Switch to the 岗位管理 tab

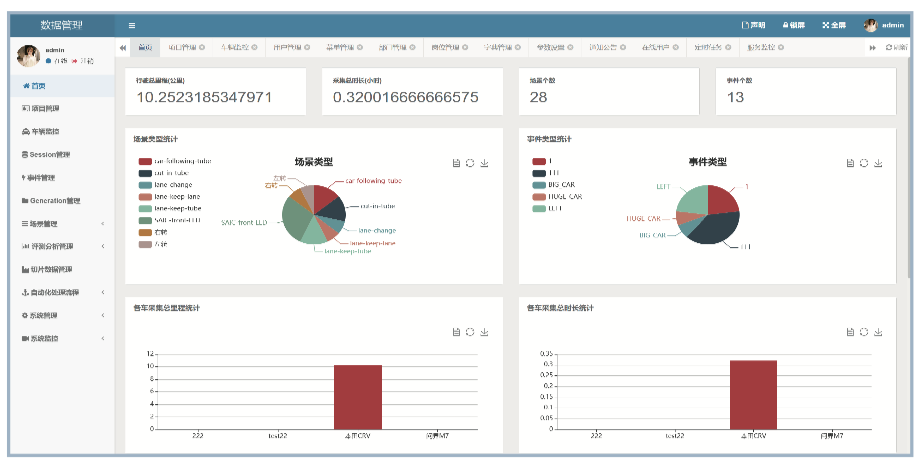(450, 48)
